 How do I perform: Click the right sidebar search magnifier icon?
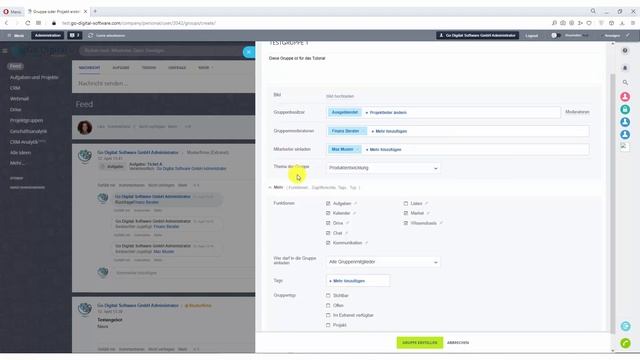click(x=625, y=82)
